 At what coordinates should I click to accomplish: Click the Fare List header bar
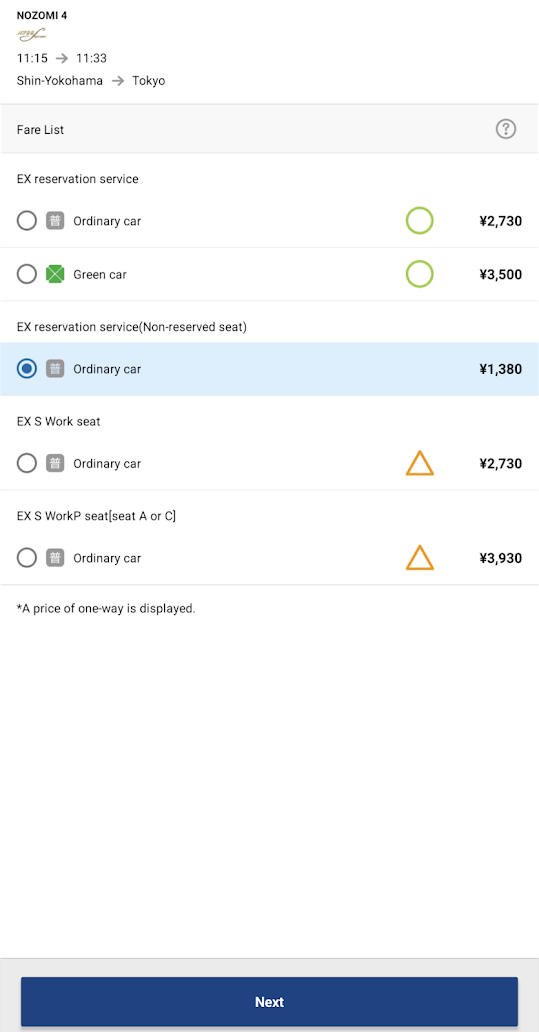[269, 129]
